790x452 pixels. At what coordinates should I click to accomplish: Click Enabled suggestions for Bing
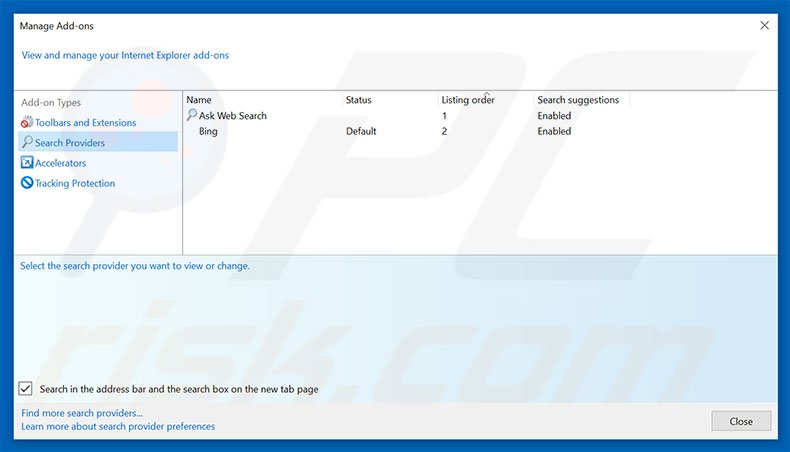554,131
